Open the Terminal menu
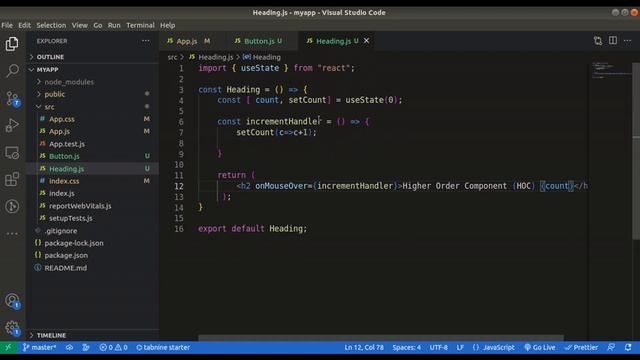The width and height of the screenshot is (640, 360). point(140,25)
